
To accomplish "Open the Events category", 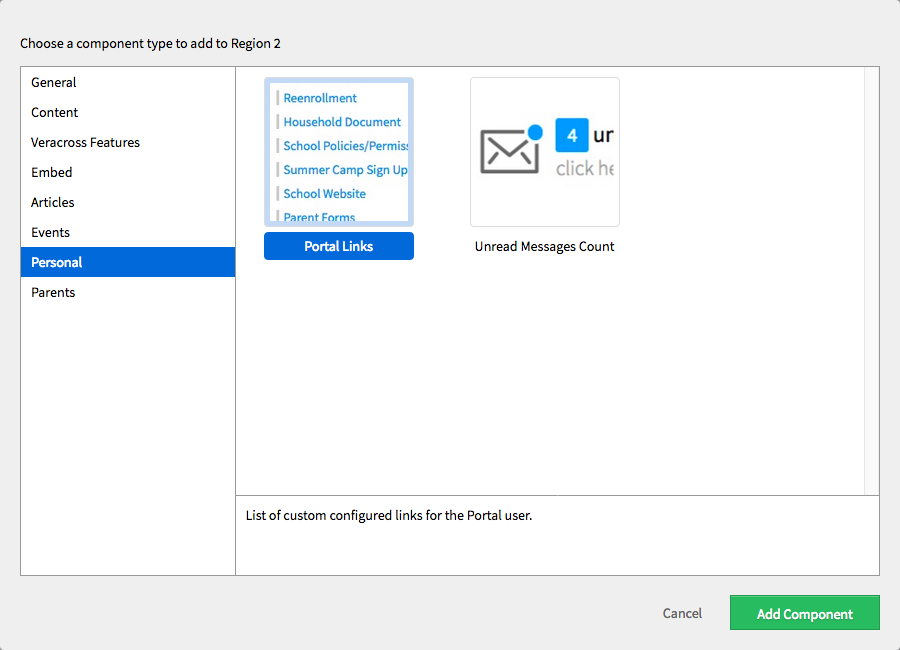I will pyautogui.click(x=51, y=232).
